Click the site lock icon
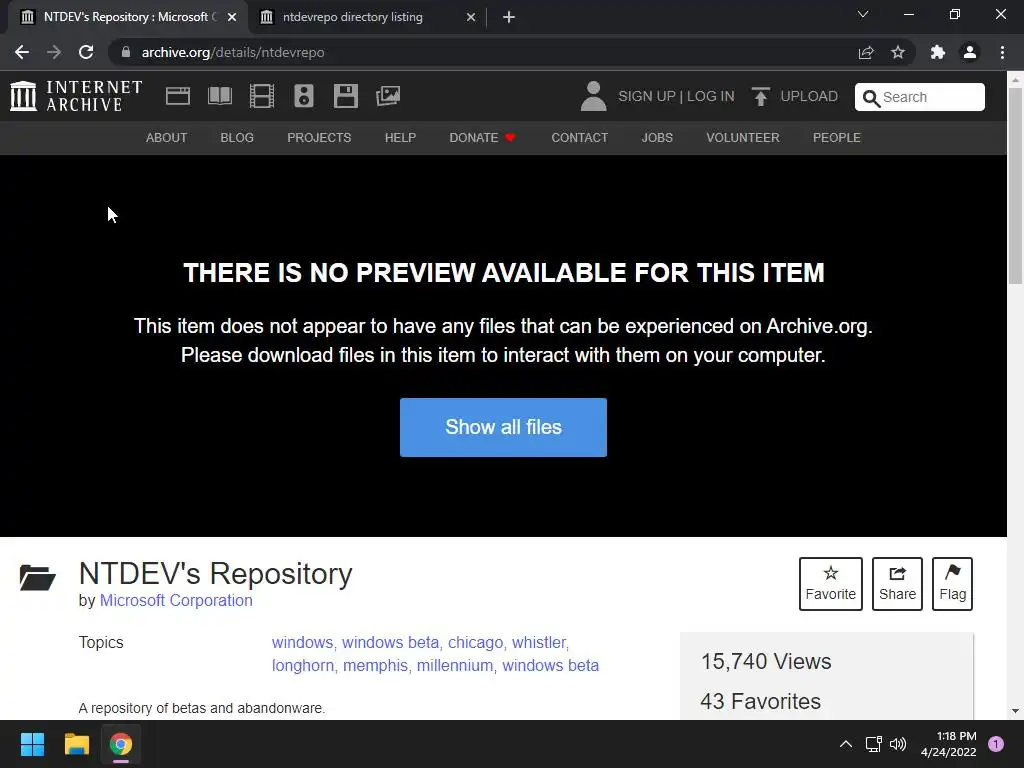 click(x=126, y=52)
